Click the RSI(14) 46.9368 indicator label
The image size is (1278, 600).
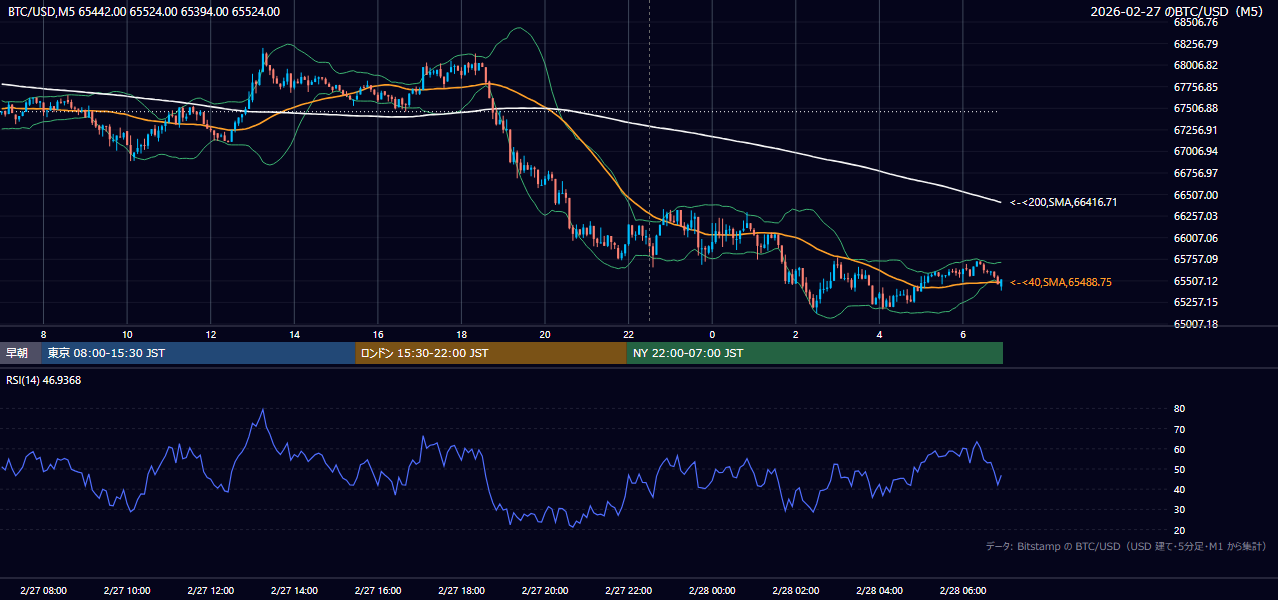44,380
